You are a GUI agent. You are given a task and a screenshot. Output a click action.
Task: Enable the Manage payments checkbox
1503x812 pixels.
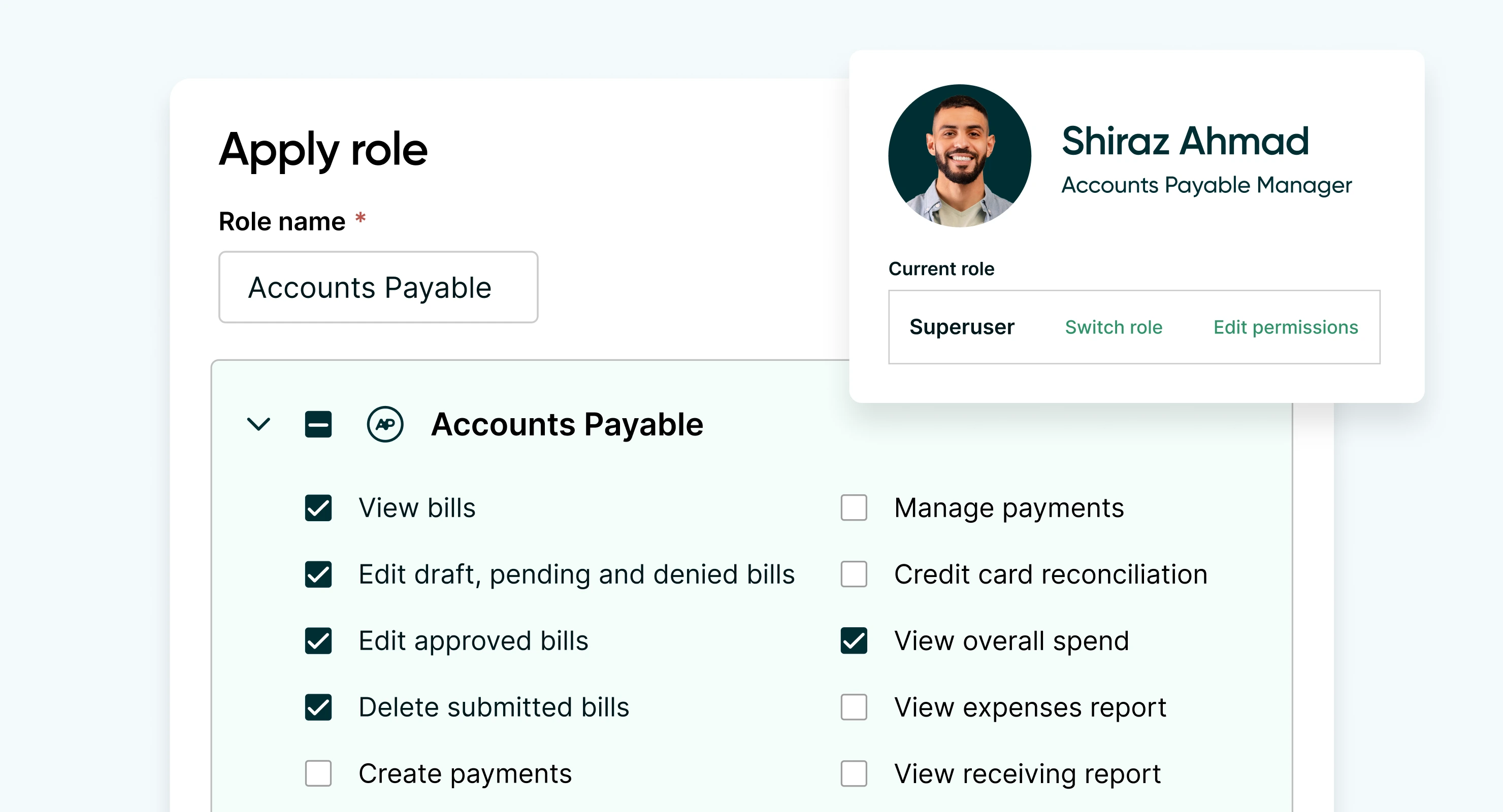[x=854, y=507]
